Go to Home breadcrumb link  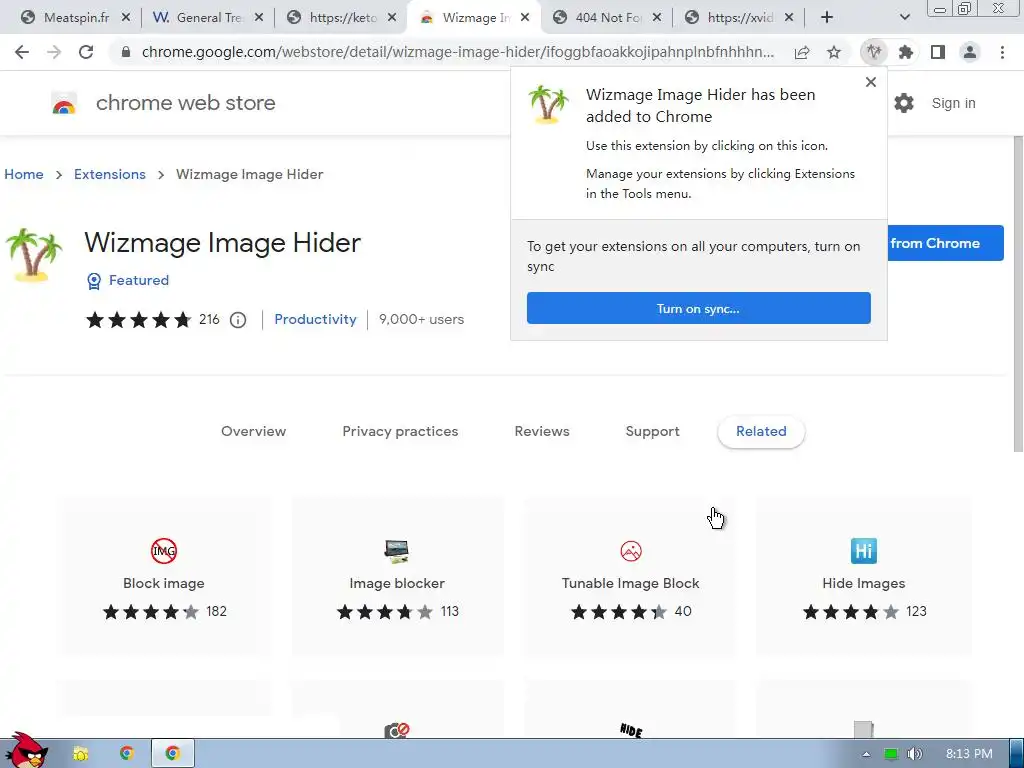coord(24,174)
